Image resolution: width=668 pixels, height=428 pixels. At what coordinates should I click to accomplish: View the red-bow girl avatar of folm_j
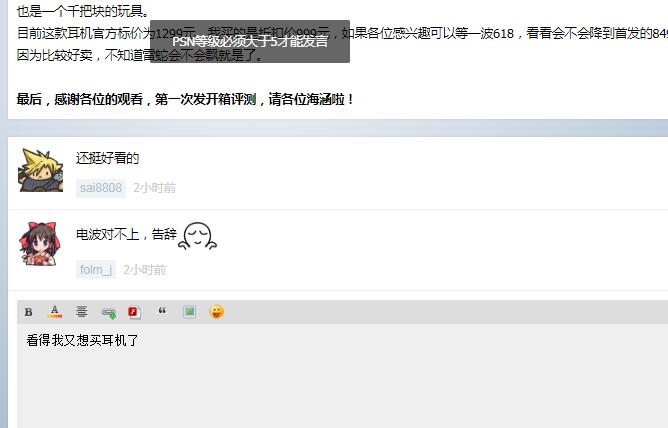click(40, 244)
